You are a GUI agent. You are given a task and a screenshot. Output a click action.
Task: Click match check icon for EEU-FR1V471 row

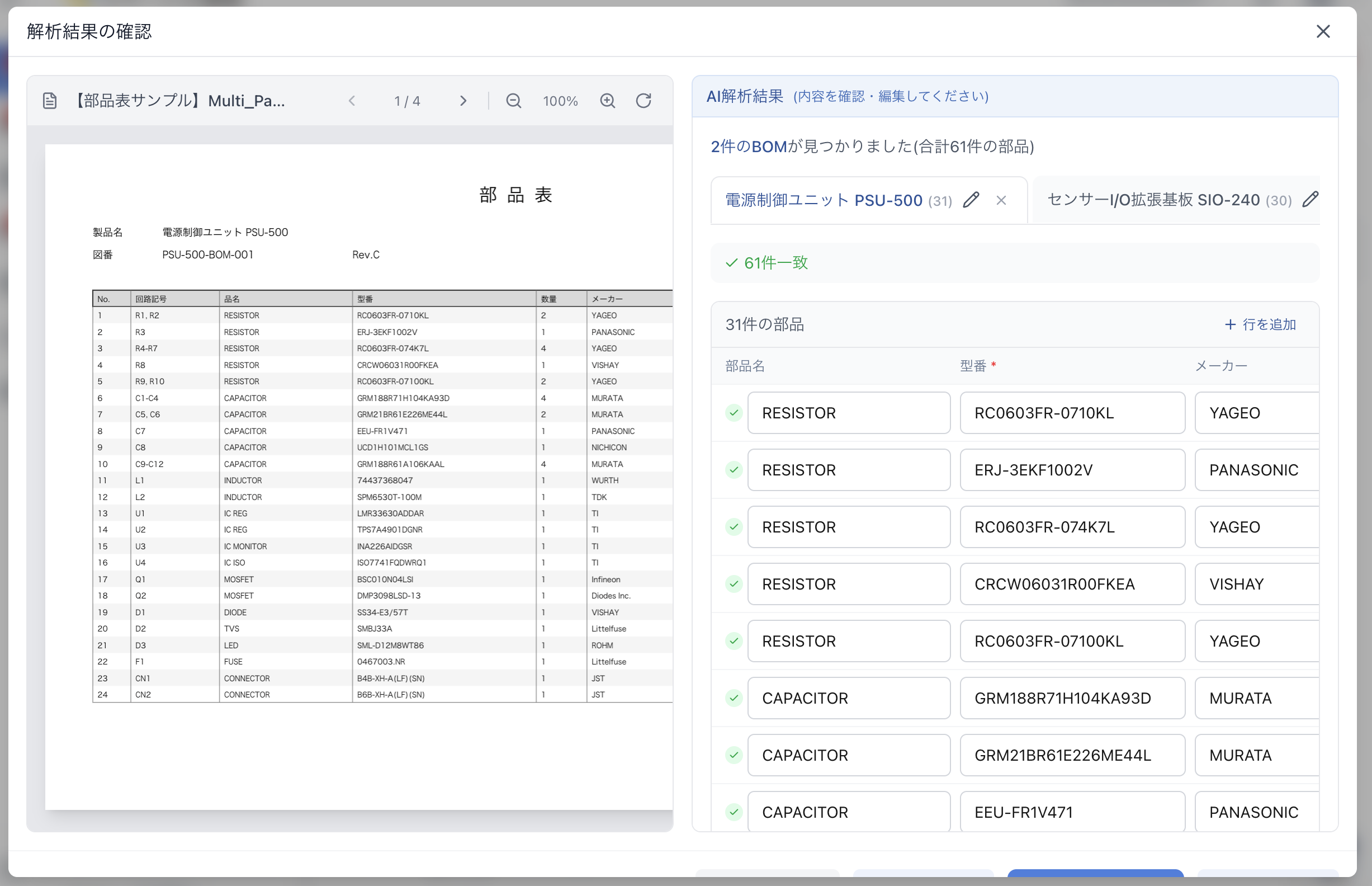pyautogui.click(x=734, y=812)
